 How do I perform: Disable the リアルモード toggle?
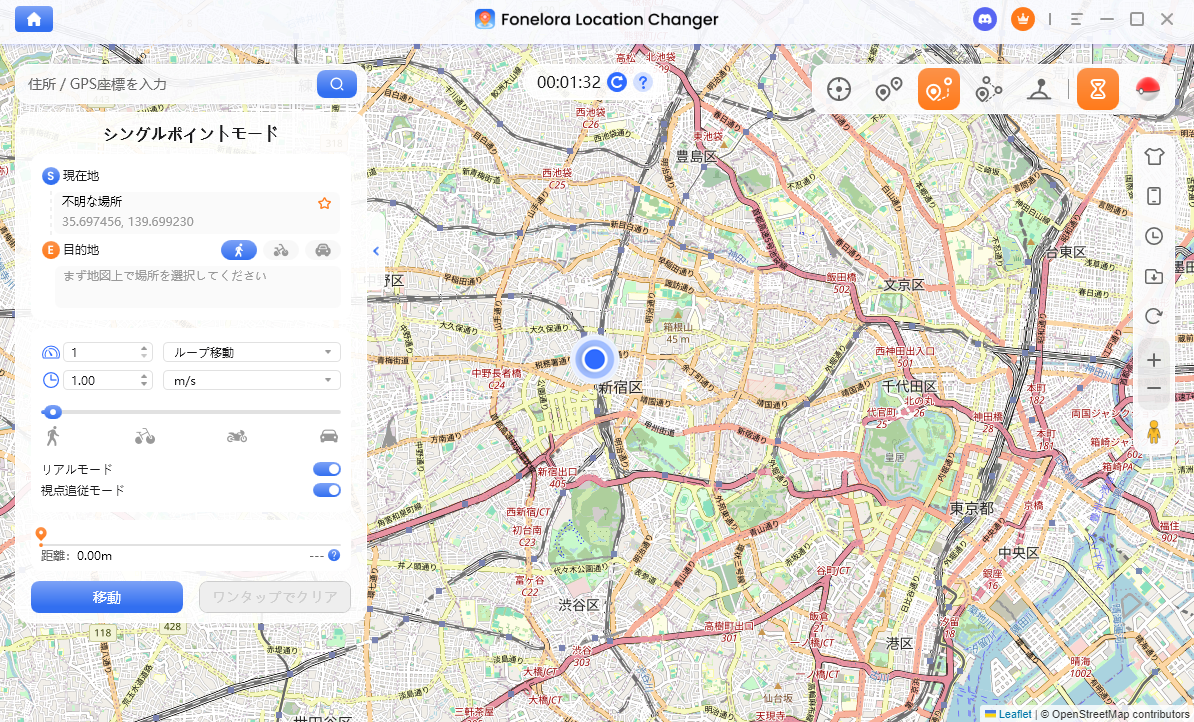[x=327, y=469]
